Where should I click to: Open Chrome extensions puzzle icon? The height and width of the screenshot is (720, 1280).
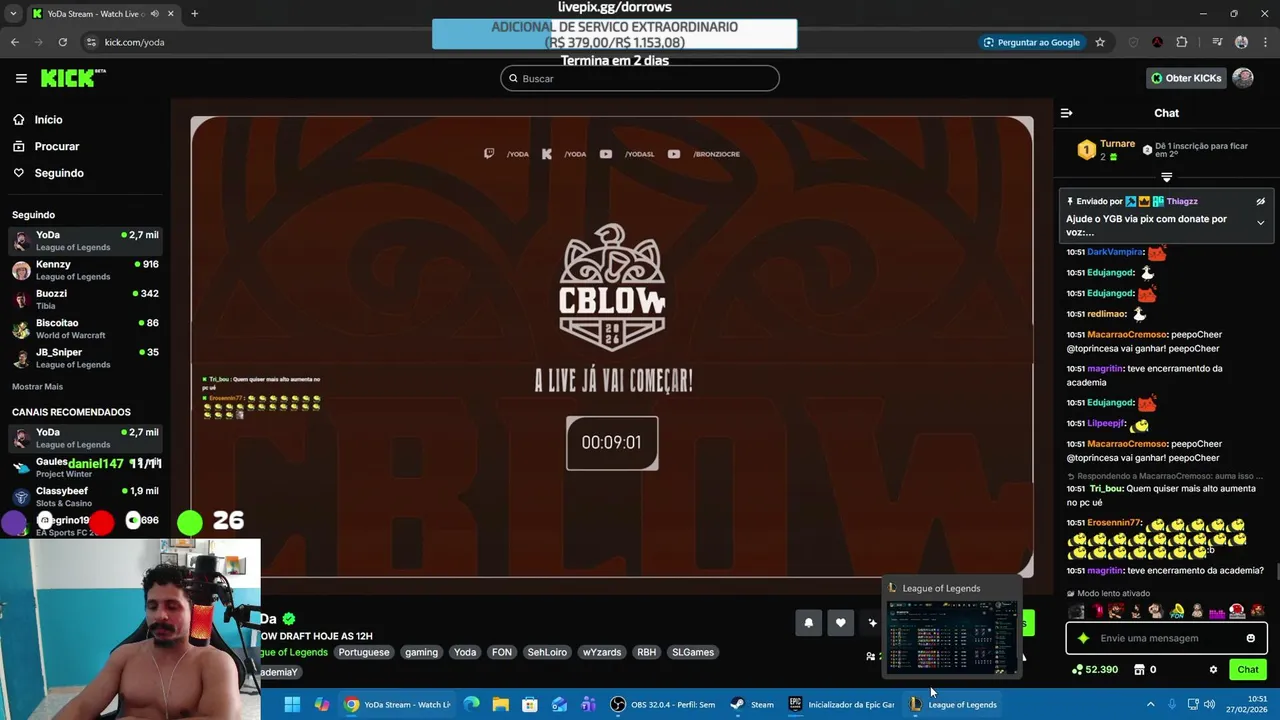[1182, 42]
